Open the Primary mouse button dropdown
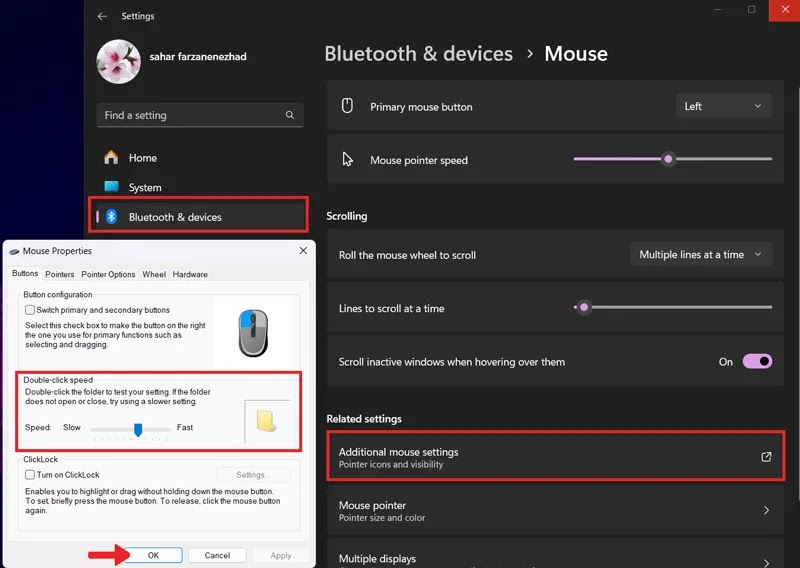 [x=723, y=106]
